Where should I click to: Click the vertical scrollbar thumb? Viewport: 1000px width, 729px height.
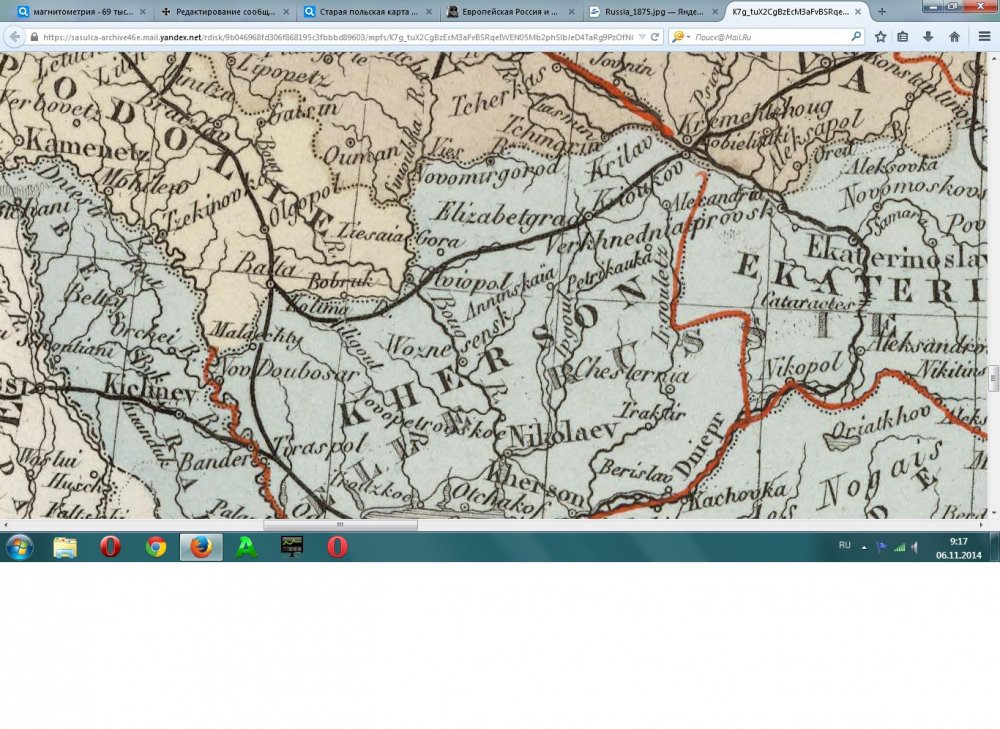[x=993, y=378]
